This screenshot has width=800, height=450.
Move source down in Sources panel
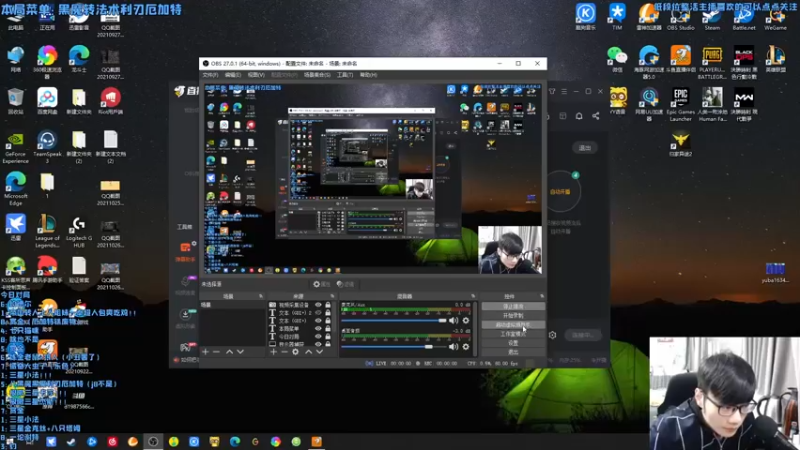[x=319, y=352]
